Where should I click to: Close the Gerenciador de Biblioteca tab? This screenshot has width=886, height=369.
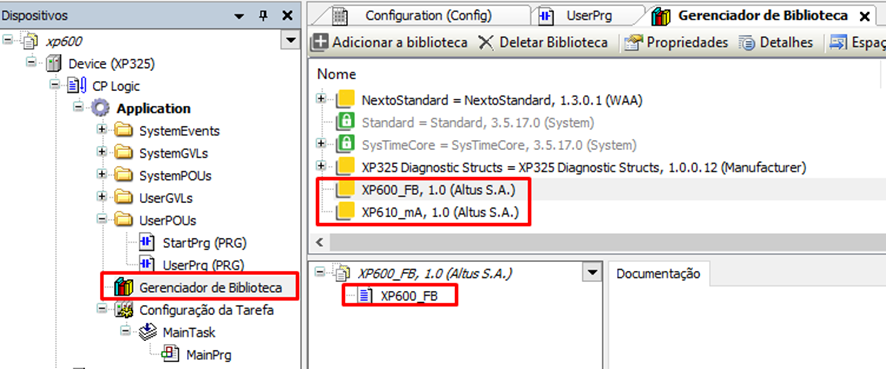(864, 16)
